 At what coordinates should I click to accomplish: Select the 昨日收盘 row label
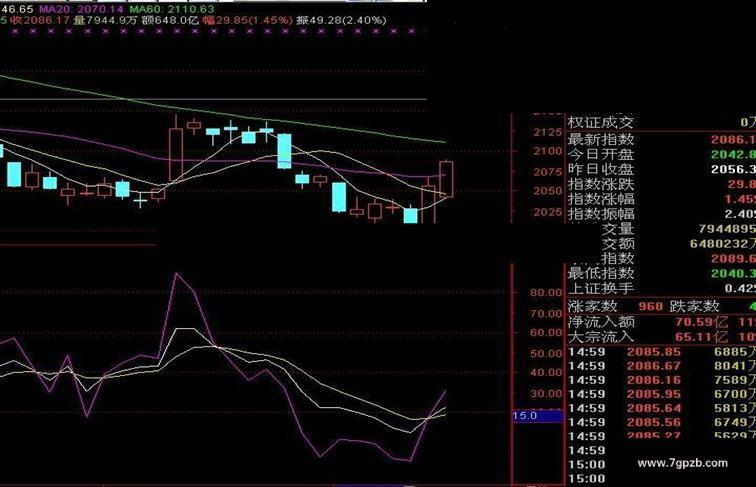600,169
